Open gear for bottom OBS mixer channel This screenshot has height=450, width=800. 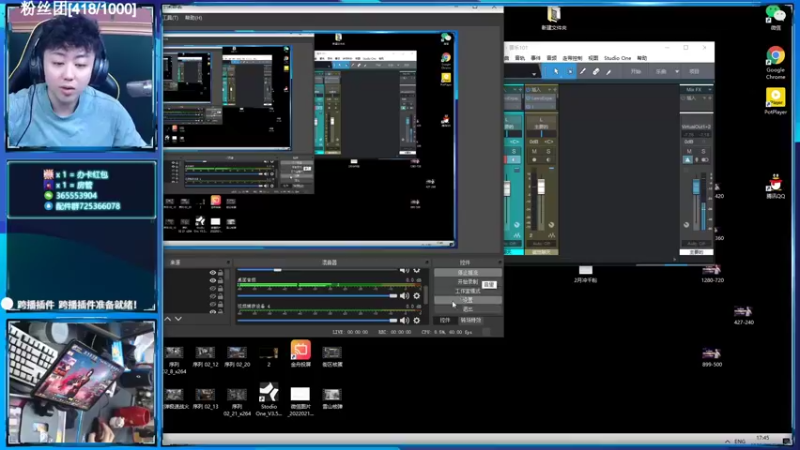(x=416, y=320)
